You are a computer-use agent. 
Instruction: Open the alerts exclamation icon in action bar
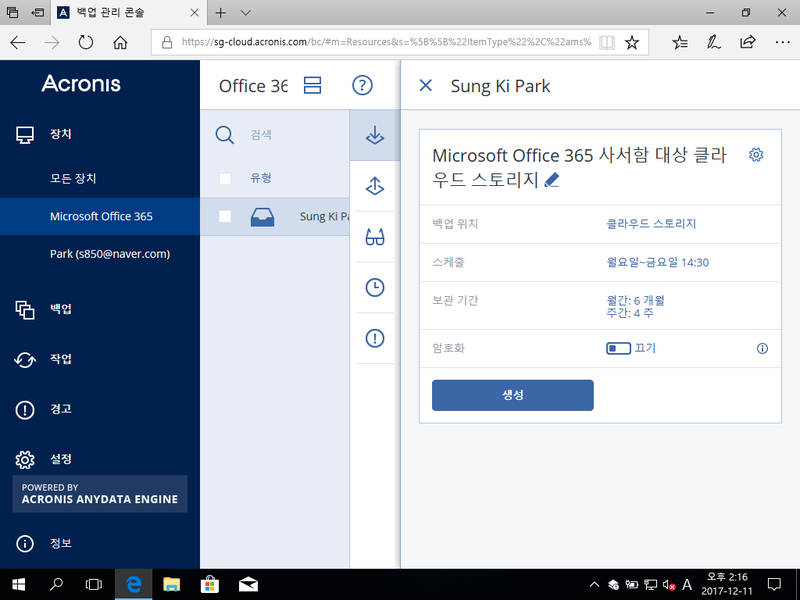374,338
